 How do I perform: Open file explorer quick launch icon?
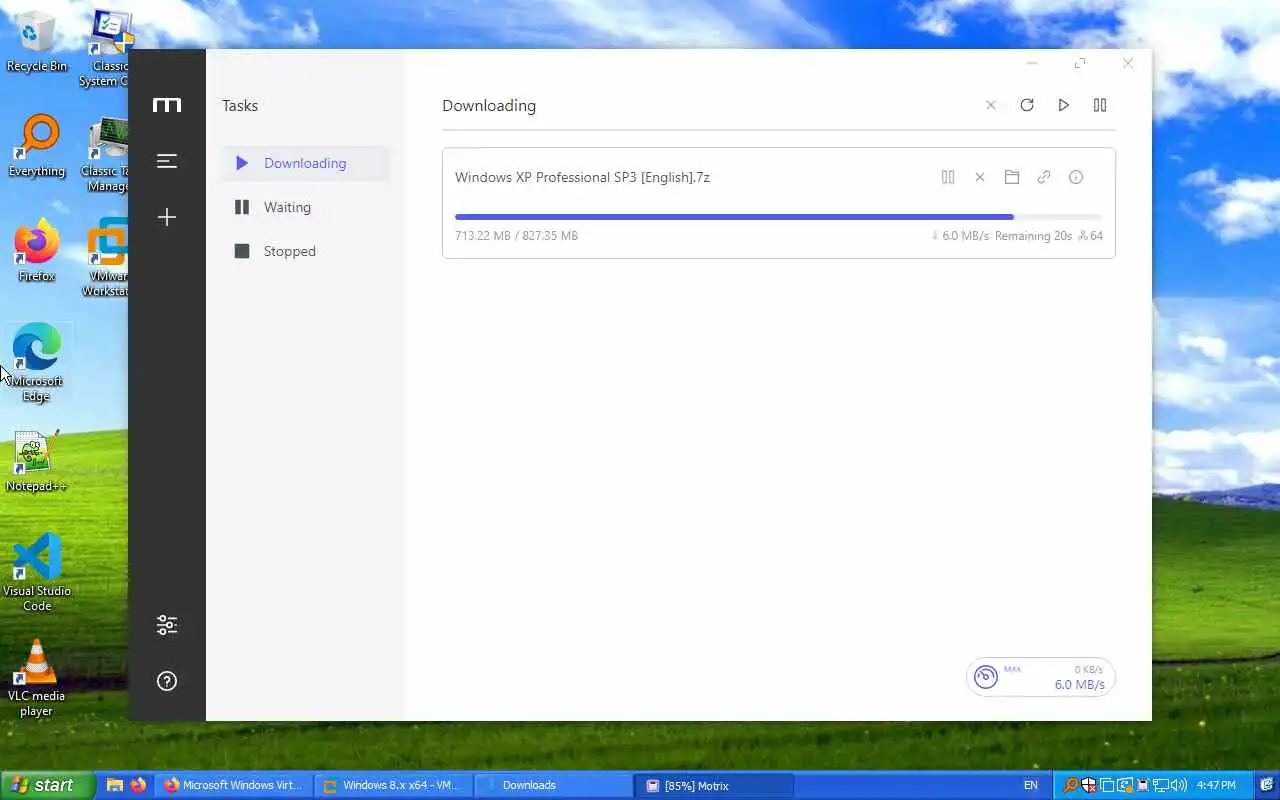115,785
